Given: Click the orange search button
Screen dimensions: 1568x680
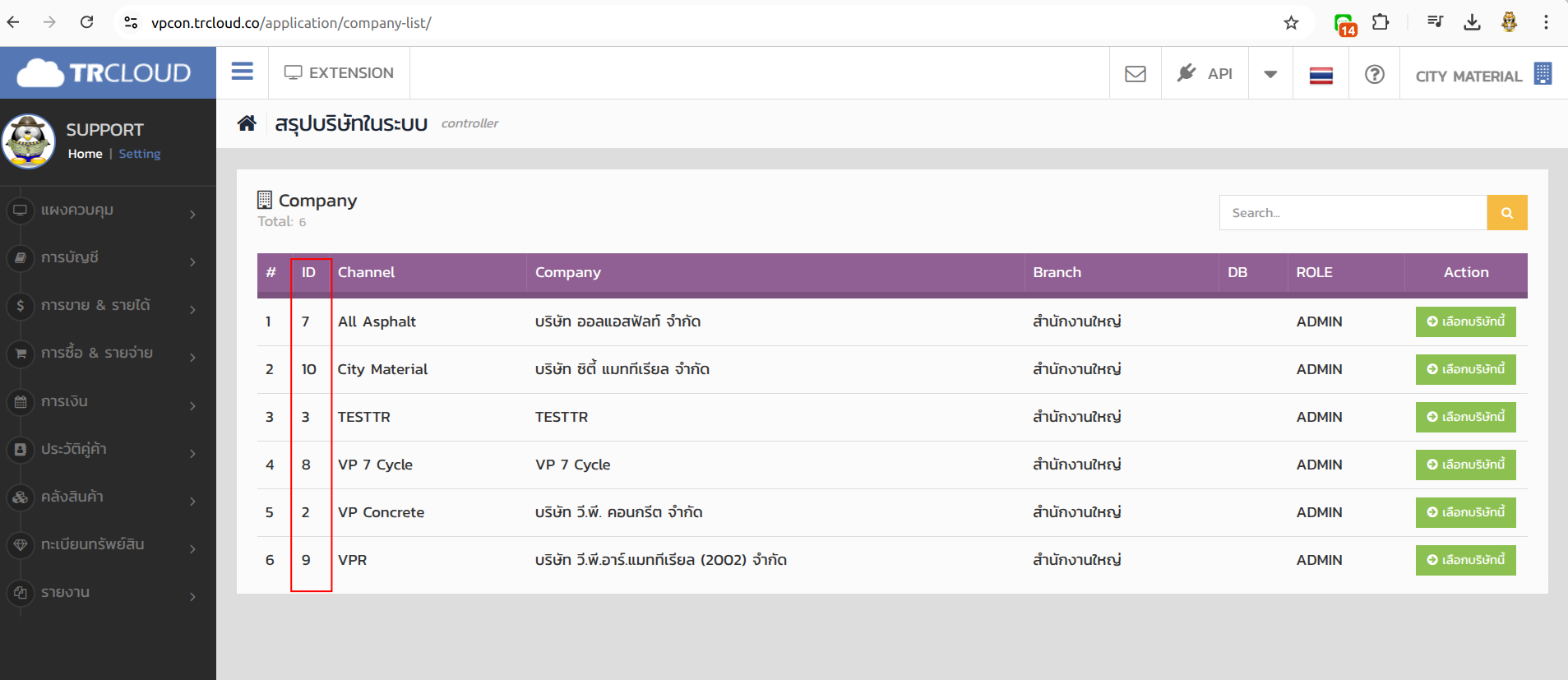Looking at the screenshot, I should 1507,212.
